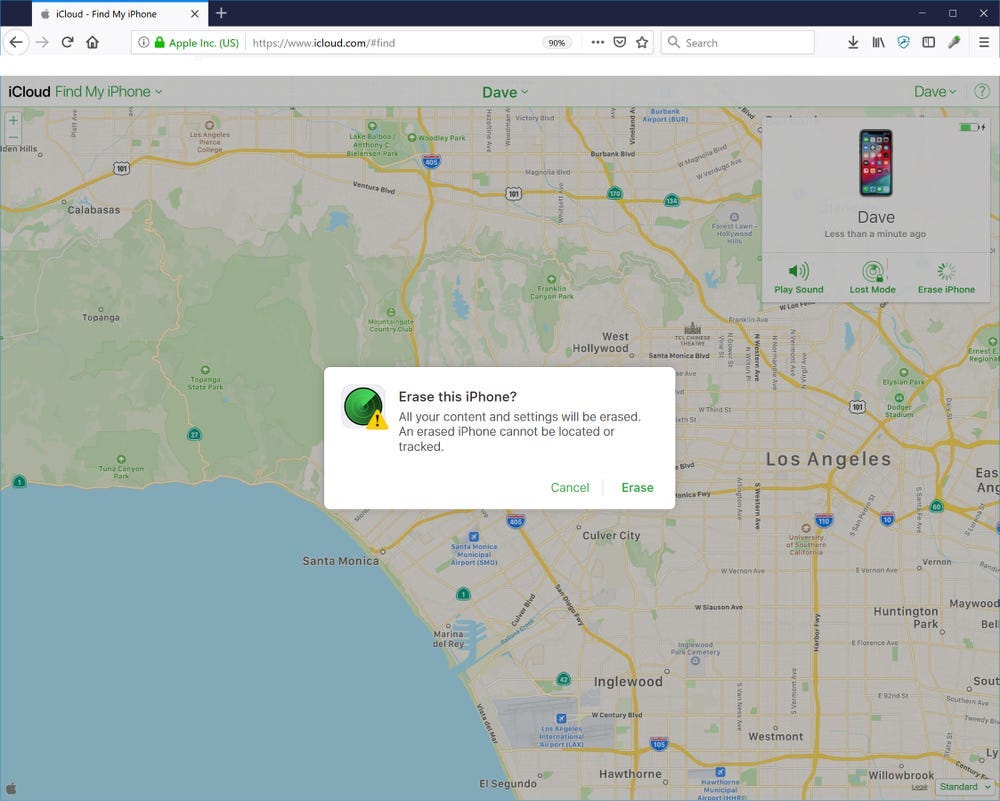Click the Franklin Canyon Park marker
Viewport: 1000px width, 801px height.
552,279
